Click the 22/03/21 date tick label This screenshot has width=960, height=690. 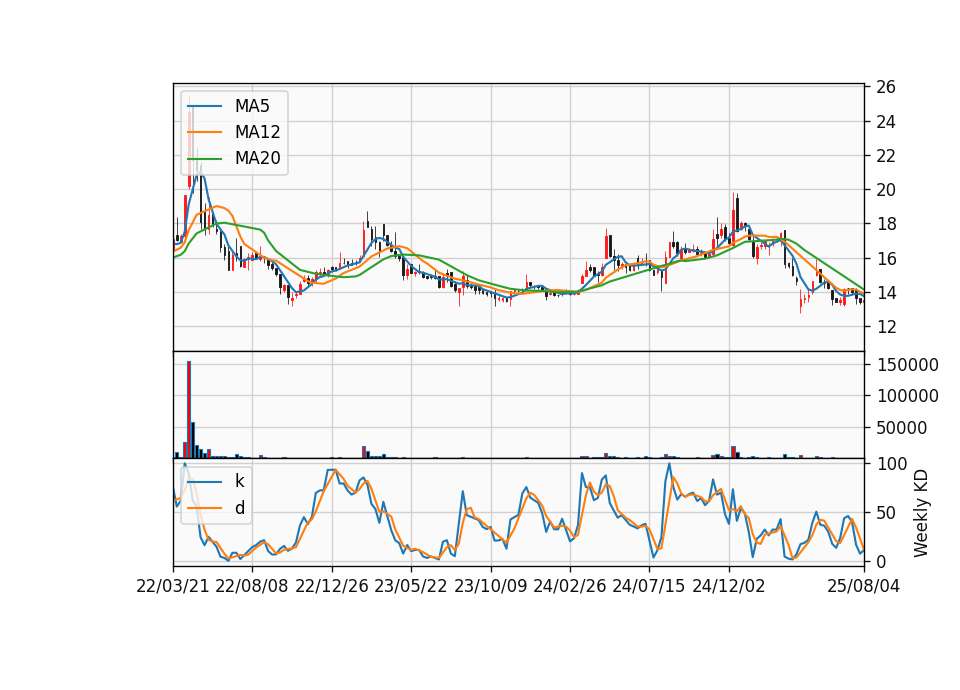point(173,586)
